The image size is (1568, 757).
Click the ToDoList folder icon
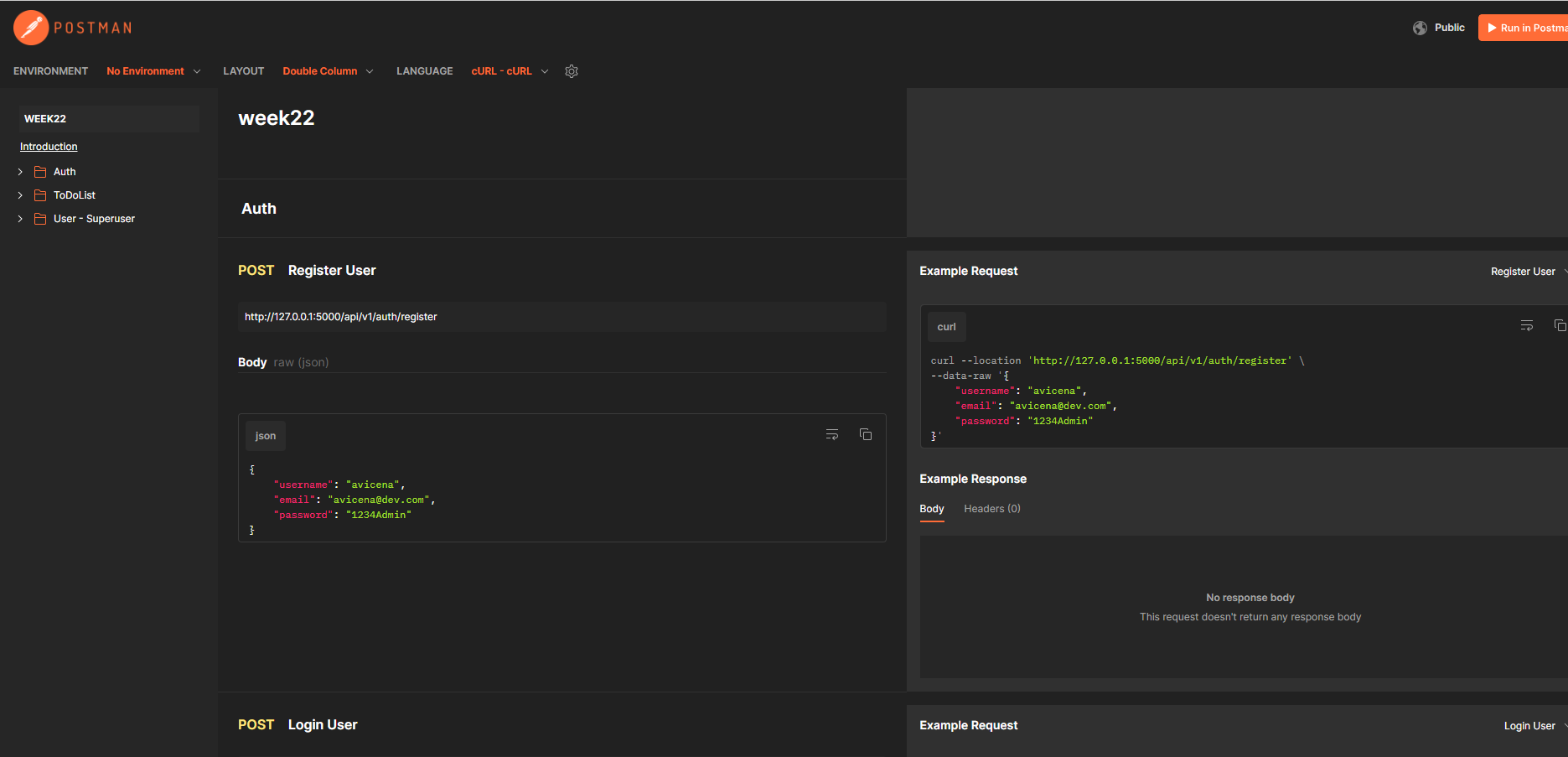(40, 195)
